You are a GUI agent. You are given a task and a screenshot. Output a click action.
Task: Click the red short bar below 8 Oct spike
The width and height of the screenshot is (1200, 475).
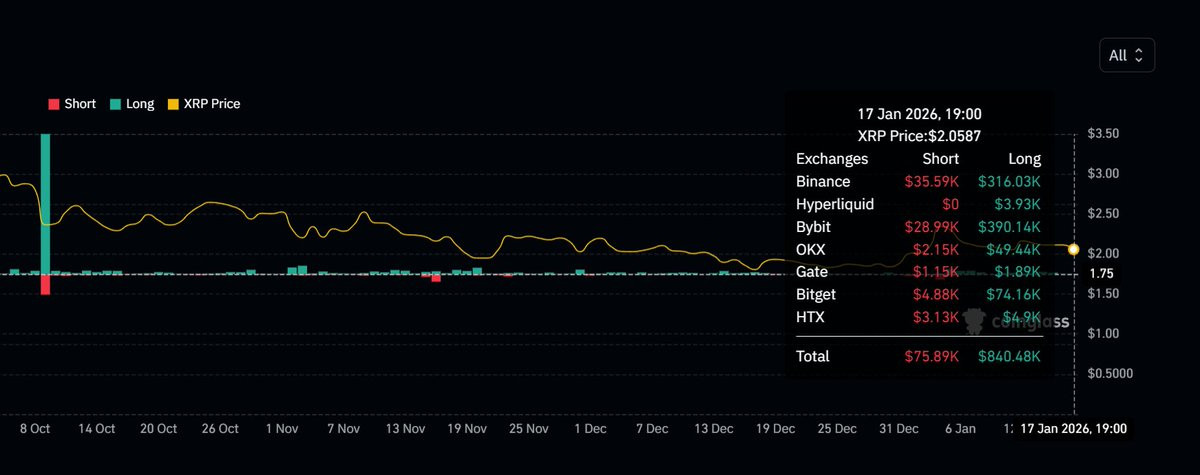[x=46, y=285]
